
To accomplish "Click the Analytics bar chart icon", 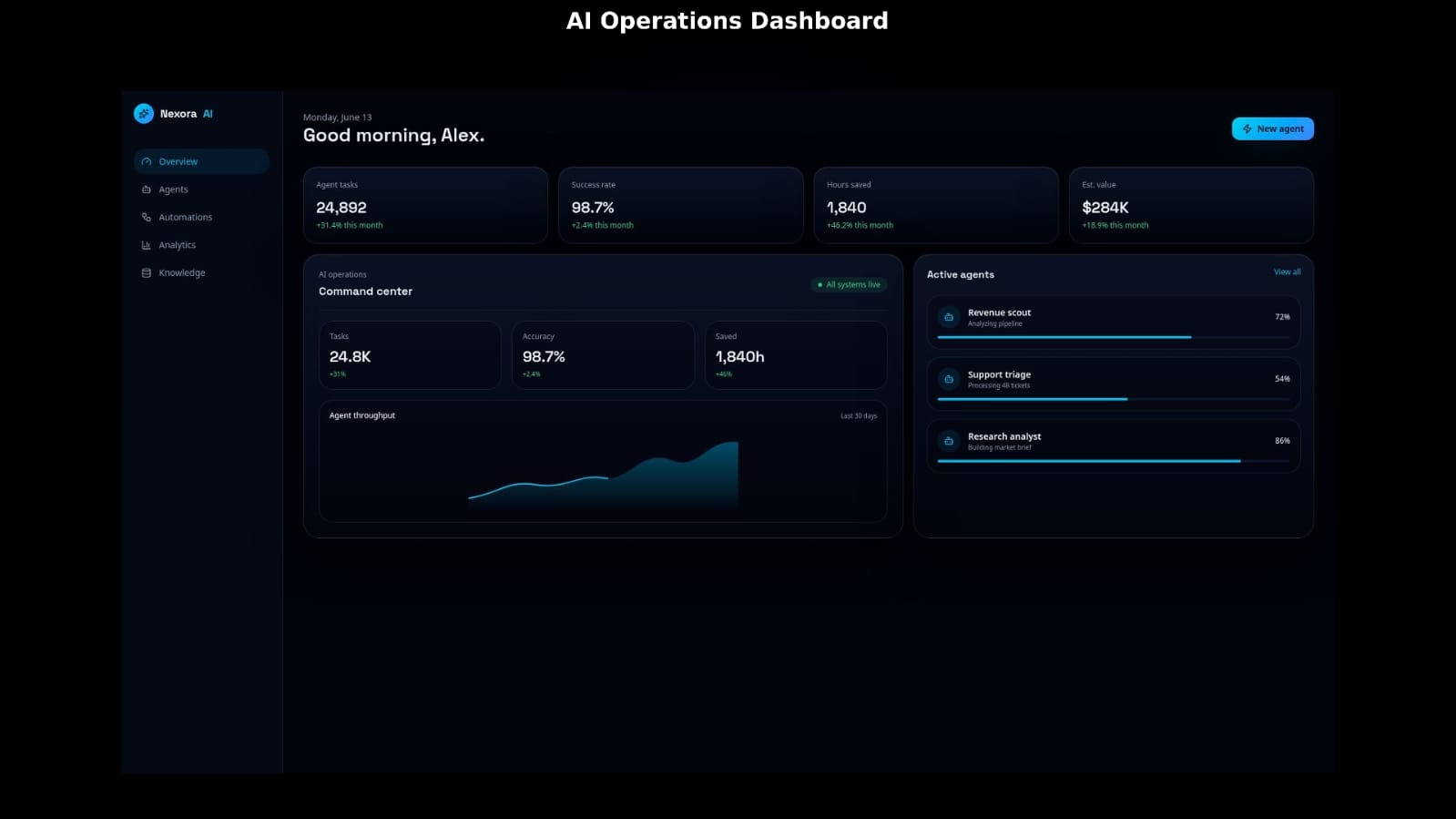I will (x=147, y=245).
